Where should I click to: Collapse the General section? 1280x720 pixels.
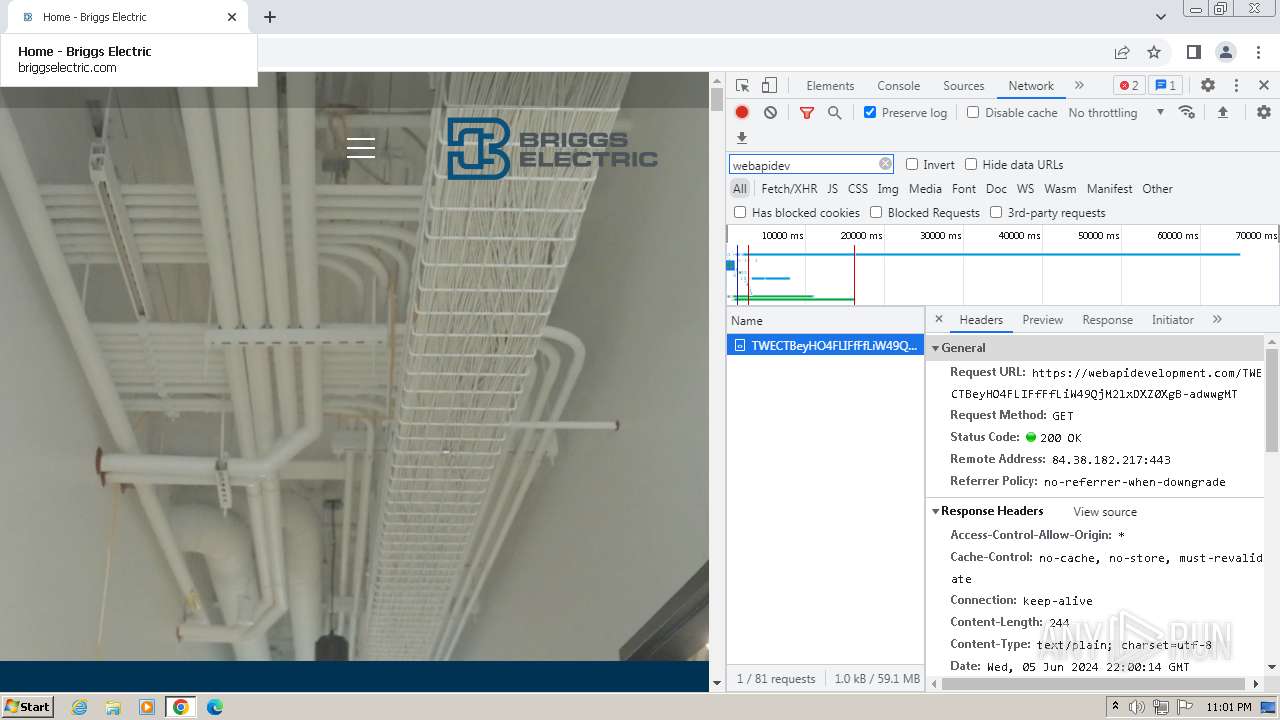tap(936, 348)
